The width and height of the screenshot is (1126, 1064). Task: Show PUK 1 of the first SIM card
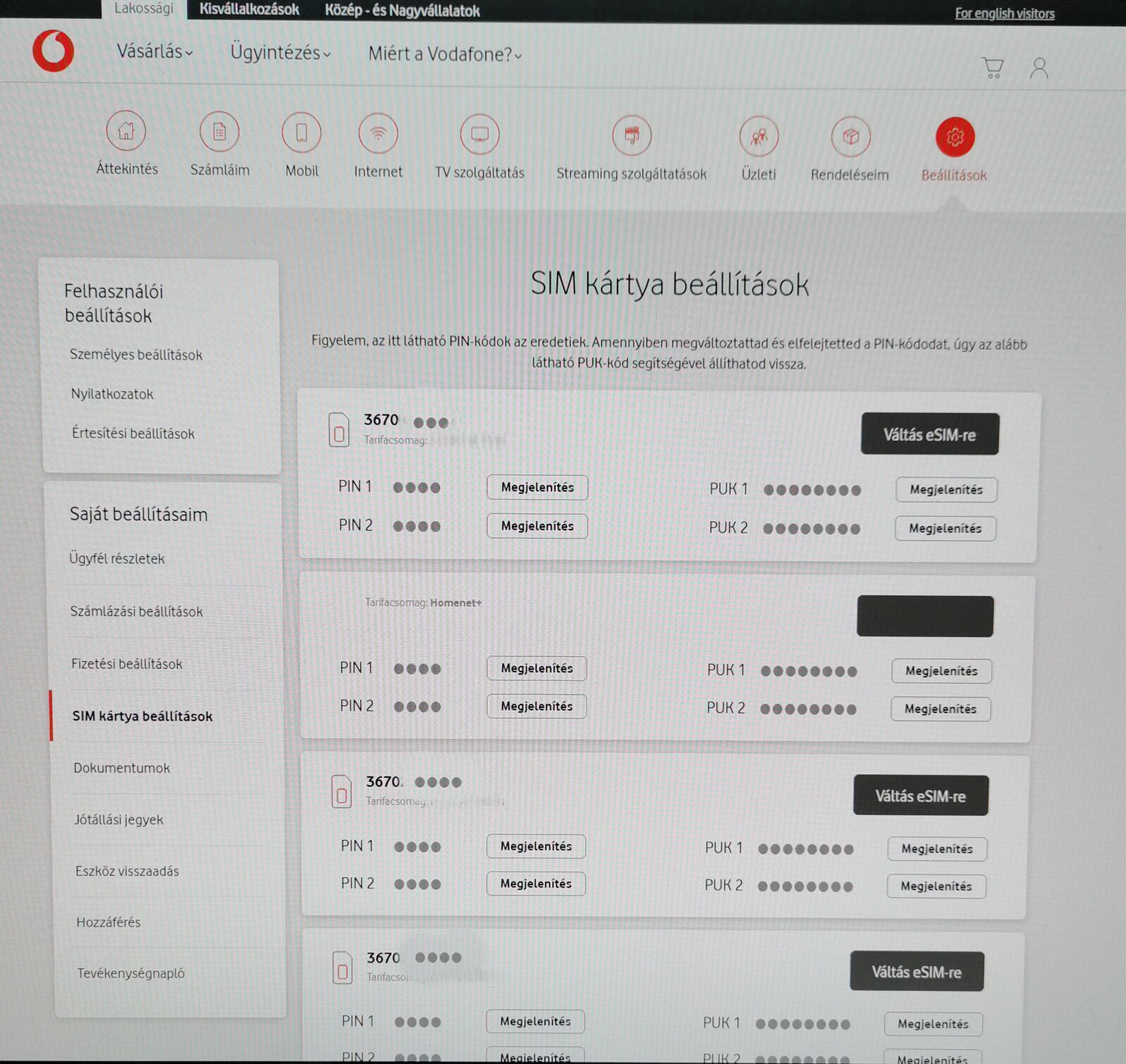point(946,489)
